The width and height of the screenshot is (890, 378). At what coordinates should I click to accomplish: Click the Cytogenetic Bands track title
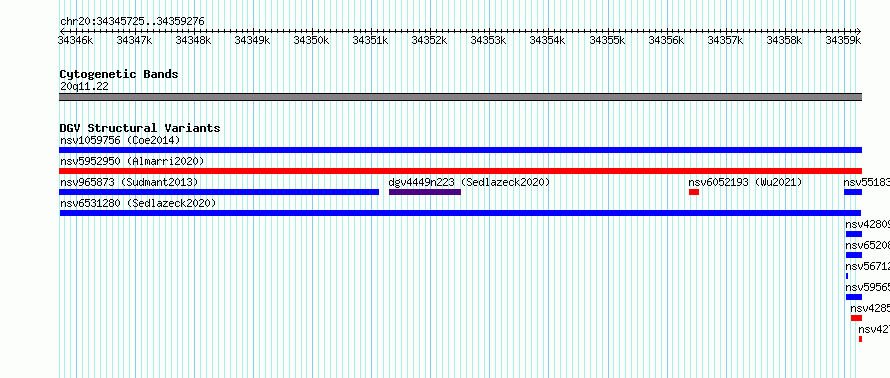tap(119, 74)
